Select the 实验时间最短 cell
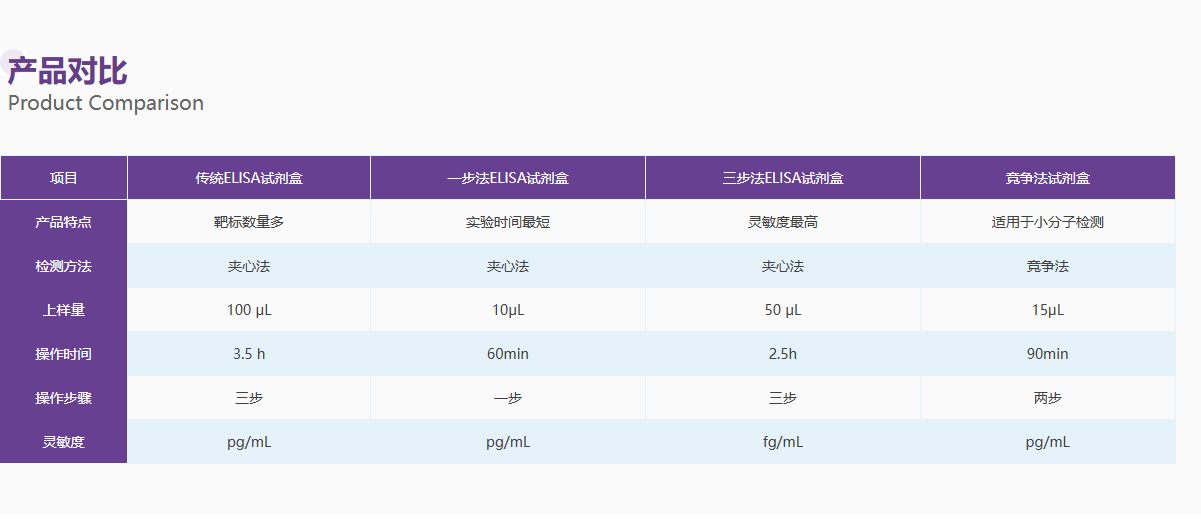This screenshot has height=522, width=1201. [x=508, y=222]
